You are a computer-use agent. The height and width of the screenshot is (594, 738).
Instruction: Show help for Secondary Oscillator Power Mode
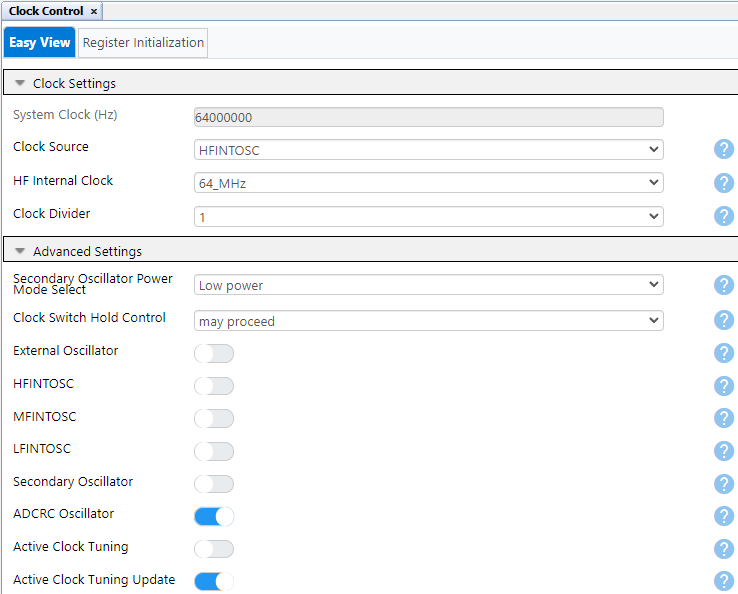point(724,285)
